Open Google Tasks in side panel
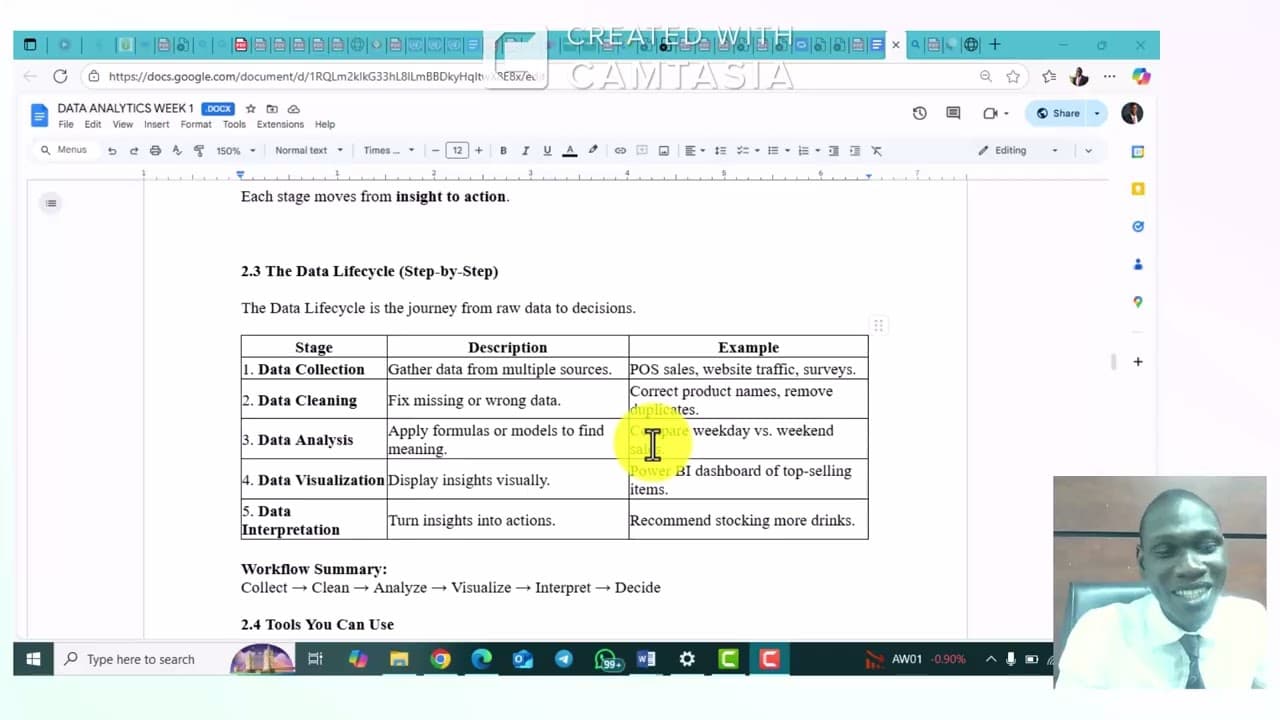 1138,227
